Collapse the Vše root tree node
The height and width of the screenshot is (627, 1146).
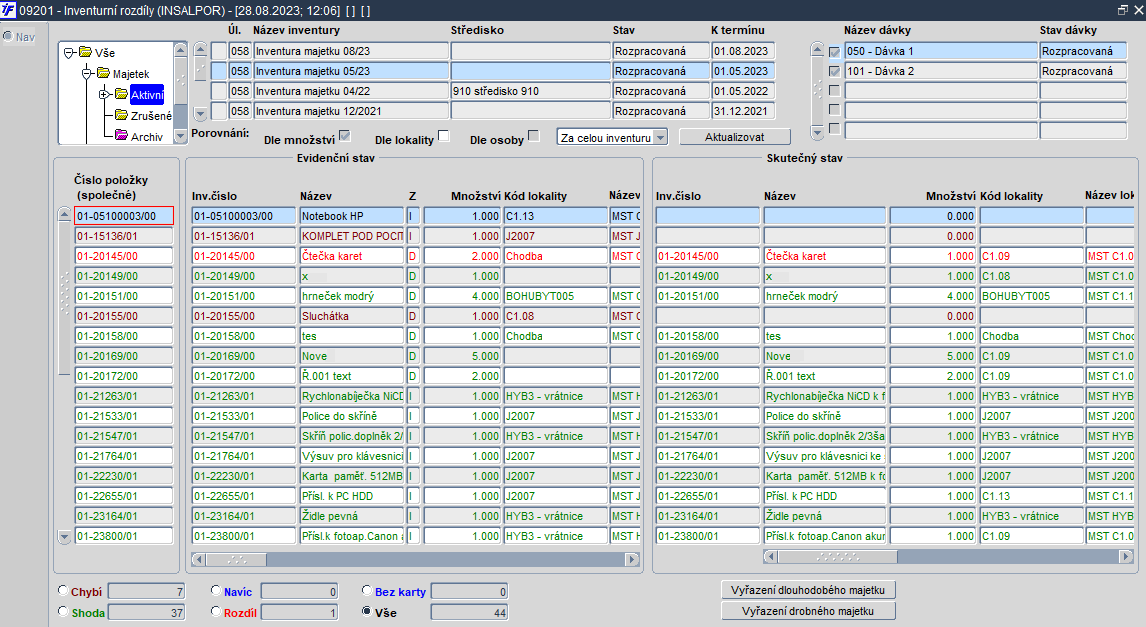(x=68, y=53)
